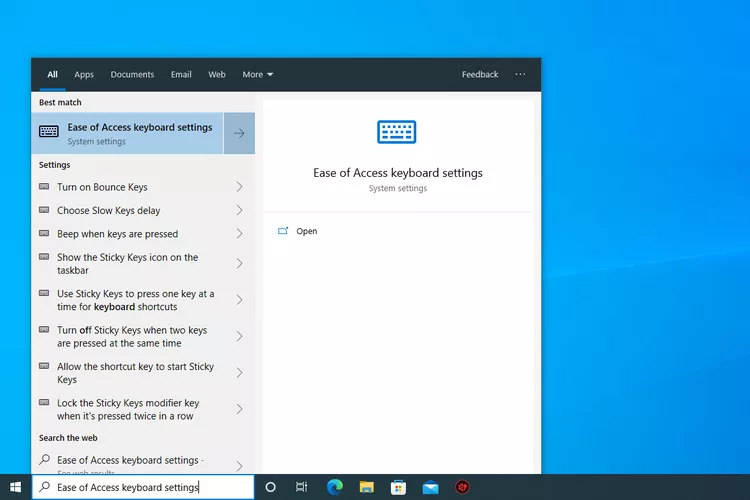Image resolution: width=750 pixels, height=500 pixels.
Task: Expand chevron for Allow the shortcut key result
Action: point(240,373)
